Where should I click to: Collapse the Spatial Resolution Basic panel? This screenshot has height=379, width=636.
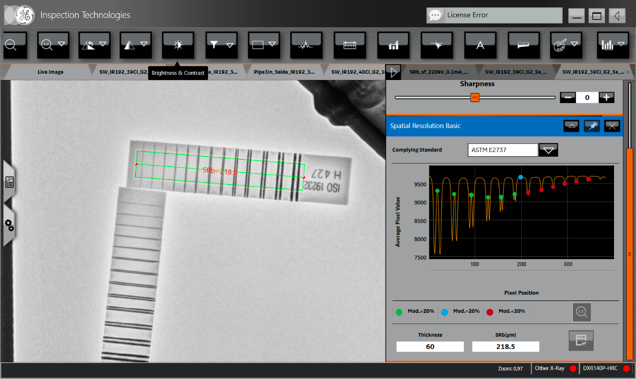571,126
